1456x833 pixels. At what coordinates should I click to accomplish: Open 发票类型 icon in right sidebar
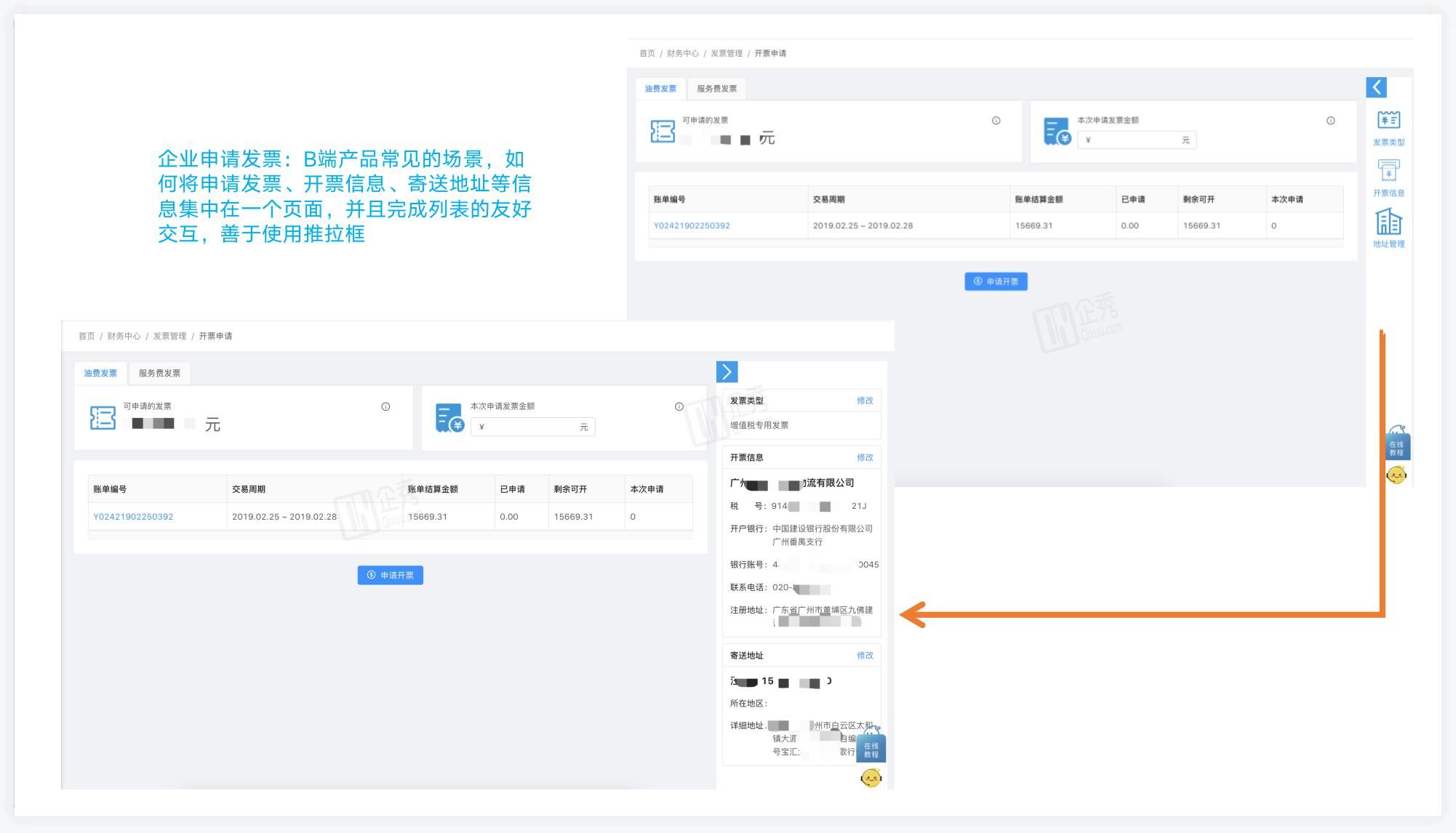[1388, 121]
